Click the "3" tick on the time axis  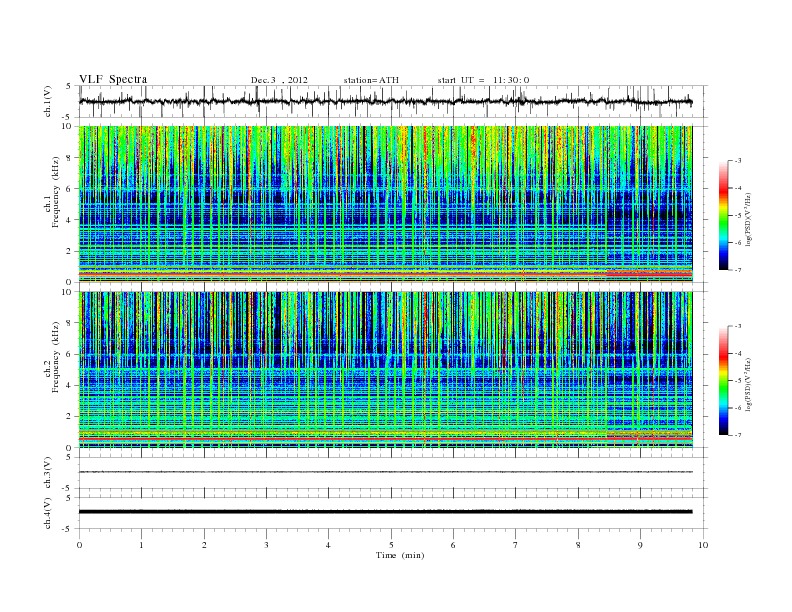(x=266, y=545)
